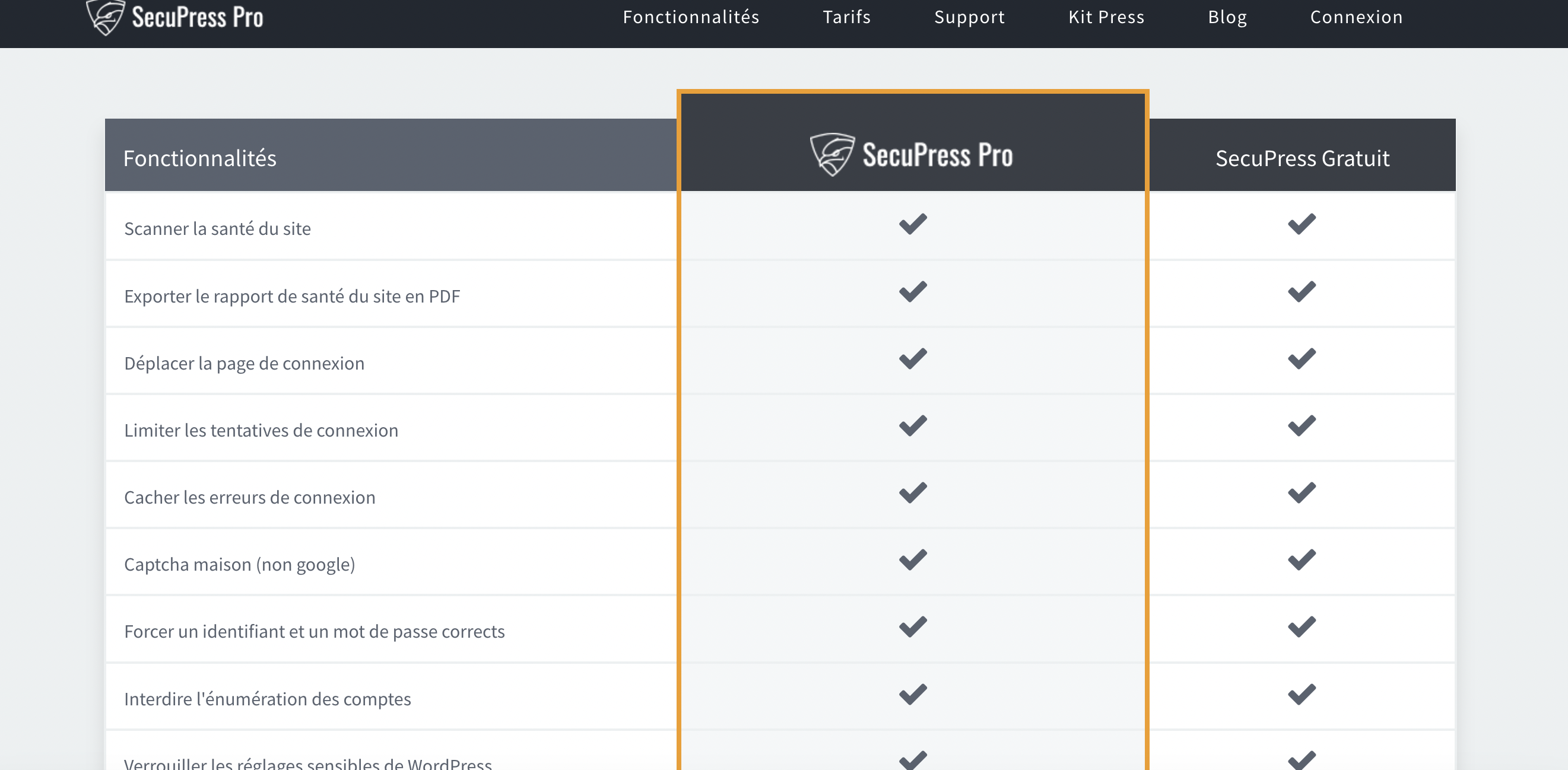The height and width of the screenshot is (770, 1568).
Task: Open the Fonctionnalités menu in navigation
Action: [691, 17]
